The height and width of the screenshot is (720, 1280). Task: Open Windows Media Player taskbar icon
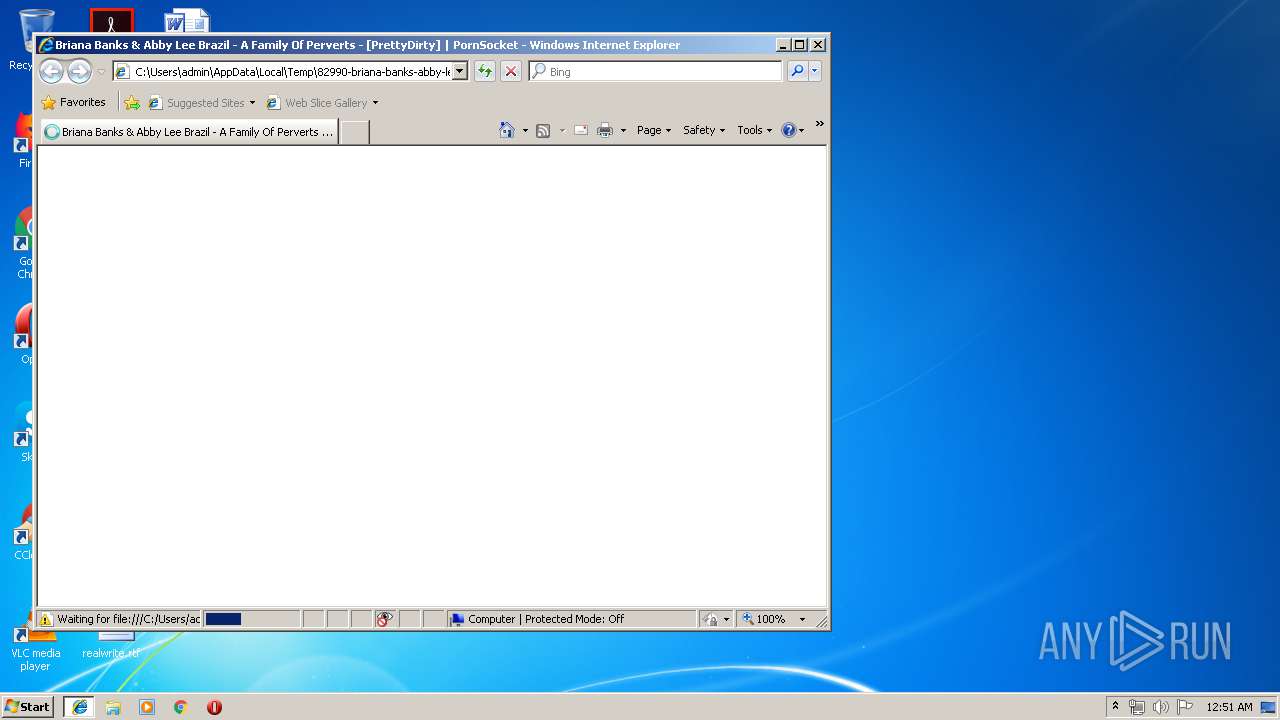(147, 706)
